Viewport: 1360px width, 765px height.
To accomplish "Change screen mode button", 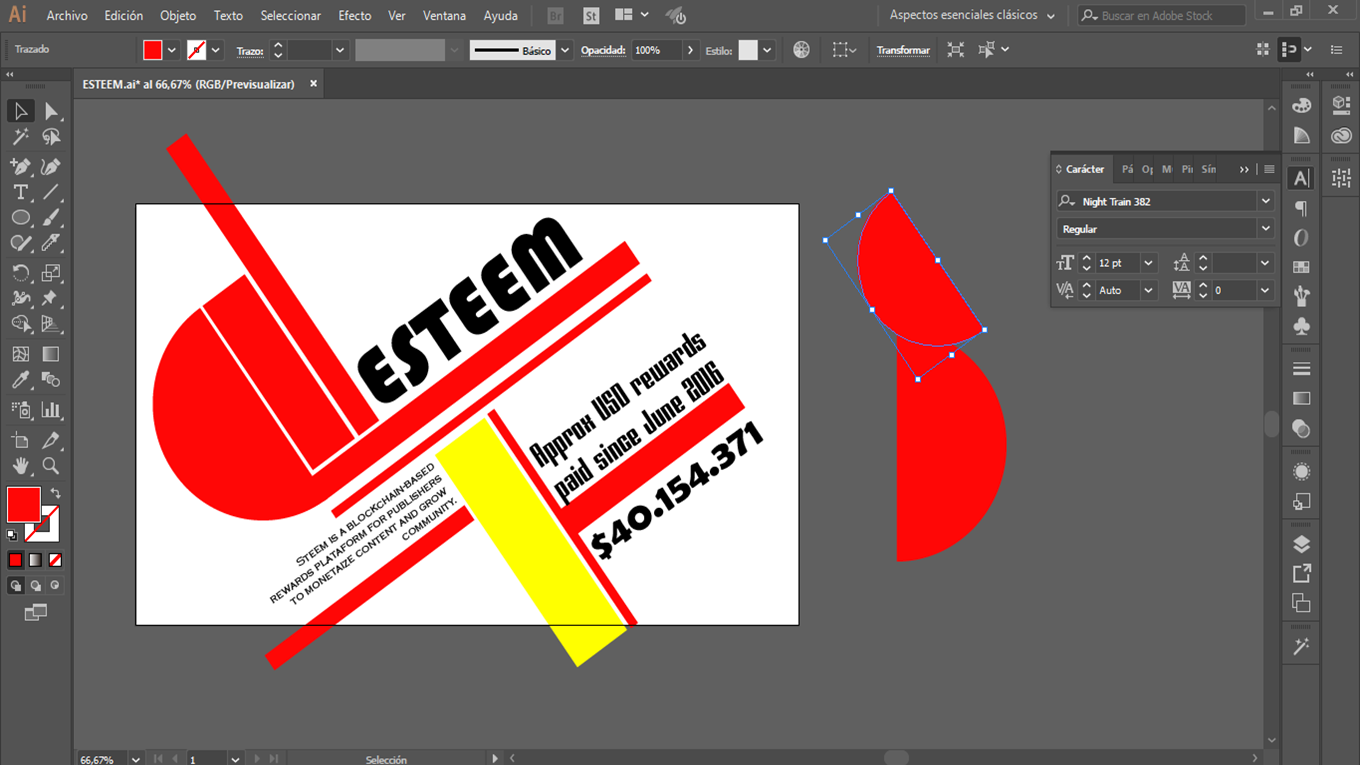I will [35, 612].
